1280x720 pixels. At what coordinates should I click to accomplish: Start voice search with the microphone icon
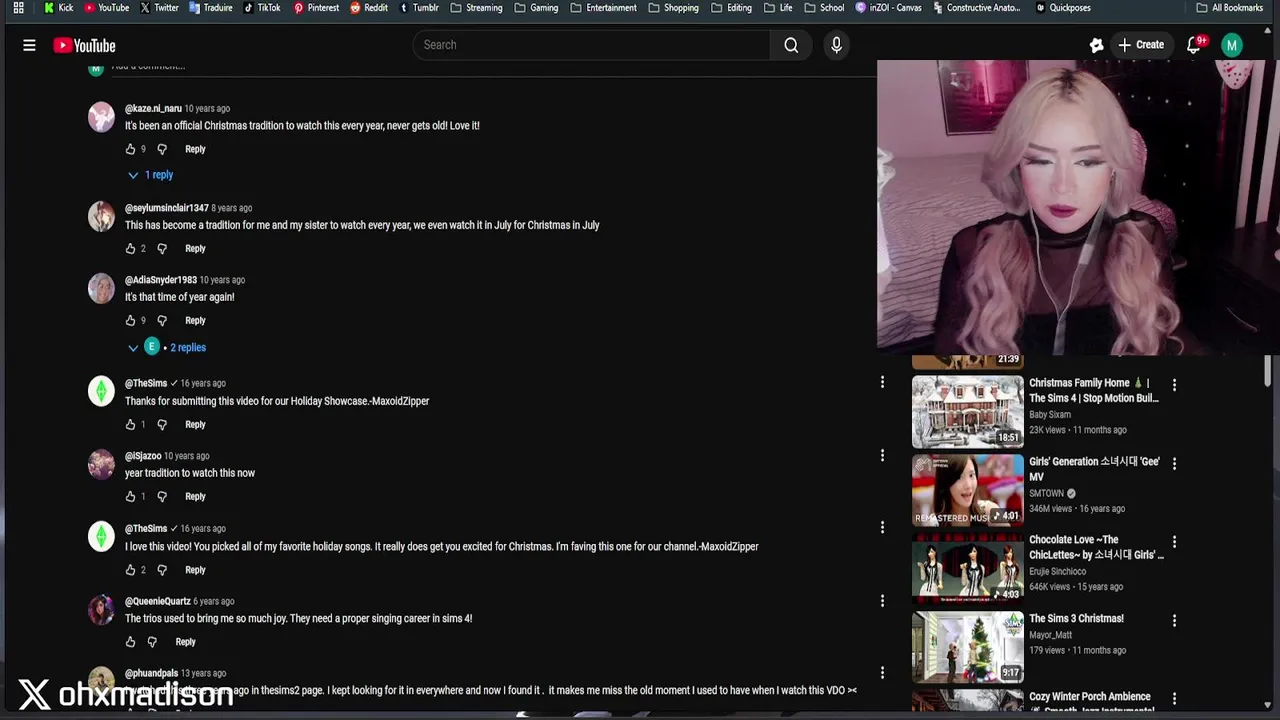pyautogui.click(x=837, y=45)
